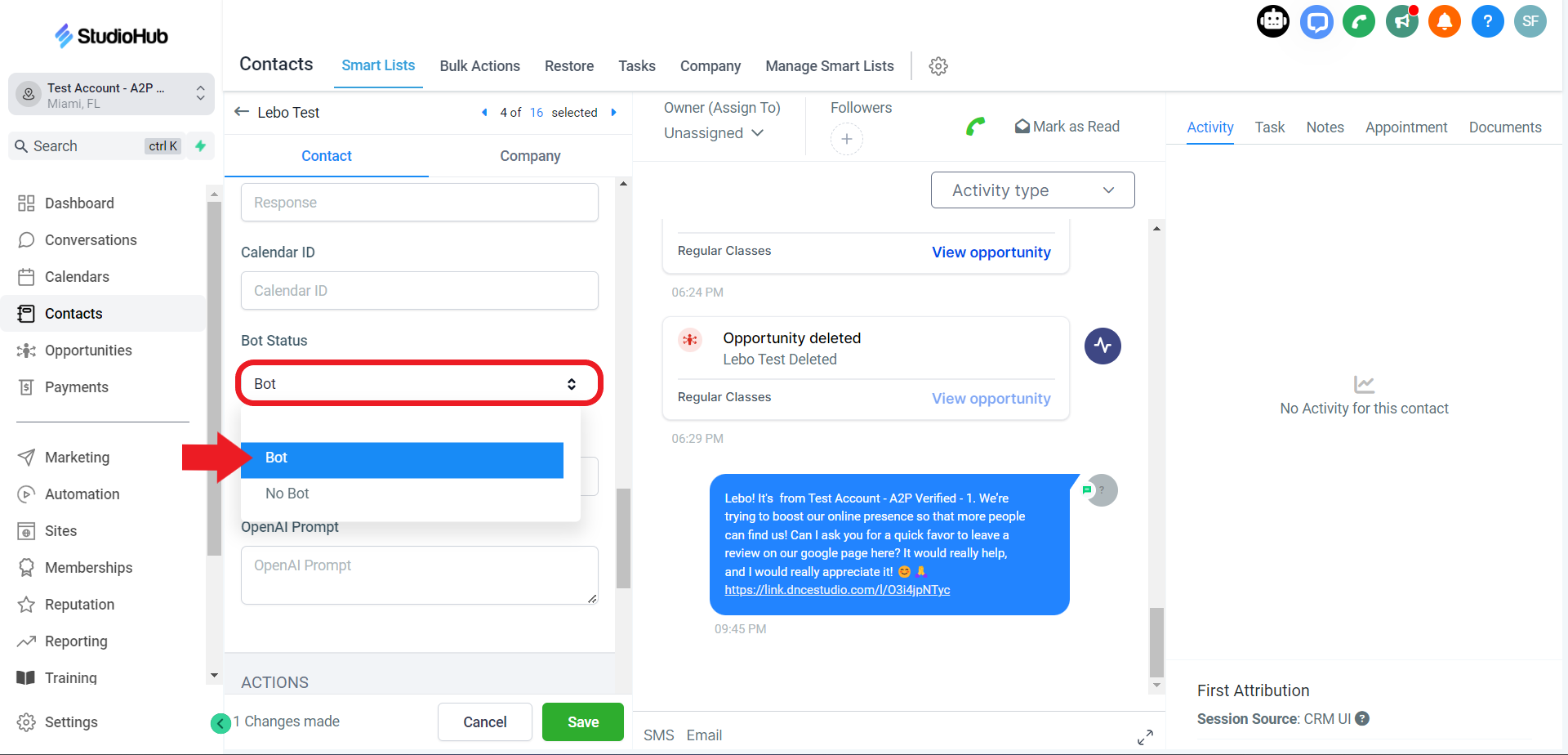Save the contact changes
Image resolution: width=1568 pixels, height=755 pixels.
point(583,722)
